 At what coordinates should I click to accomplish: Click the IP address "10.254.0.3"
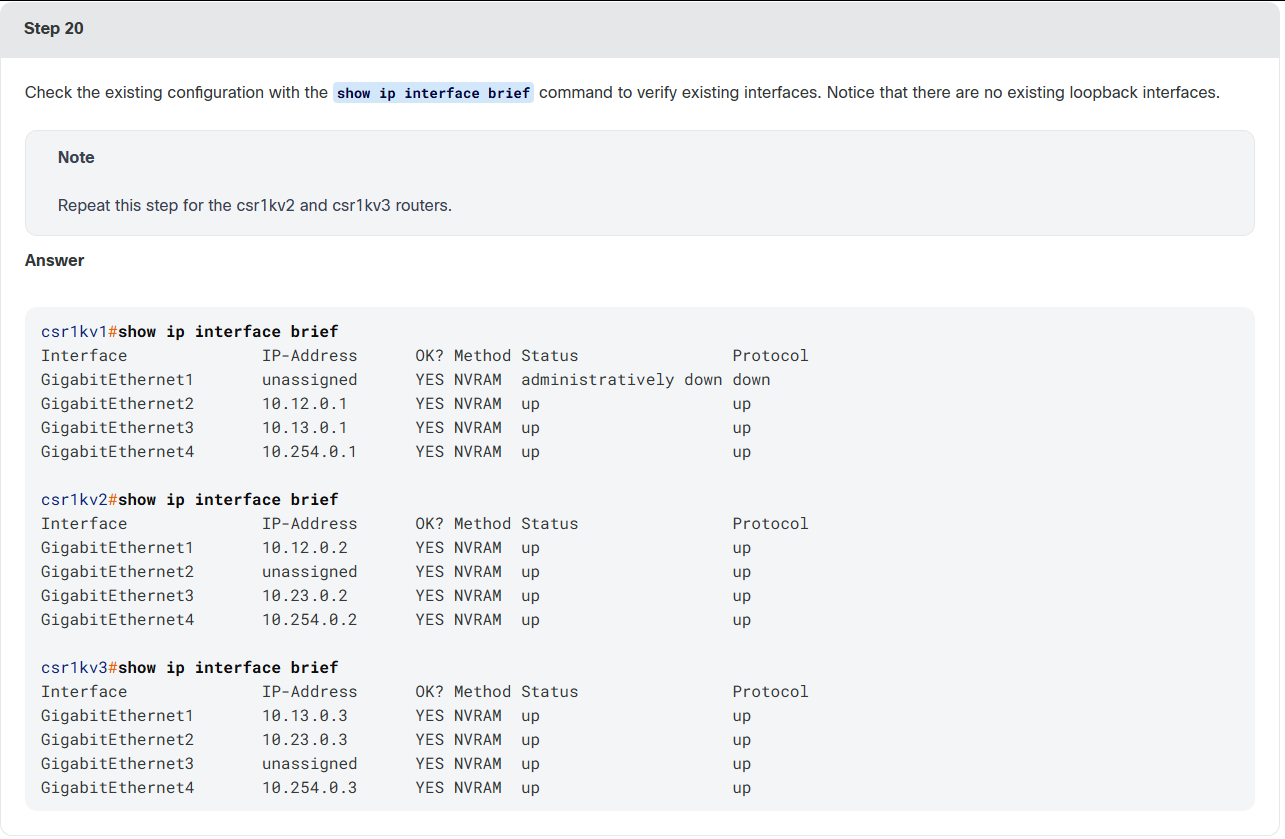310,788
